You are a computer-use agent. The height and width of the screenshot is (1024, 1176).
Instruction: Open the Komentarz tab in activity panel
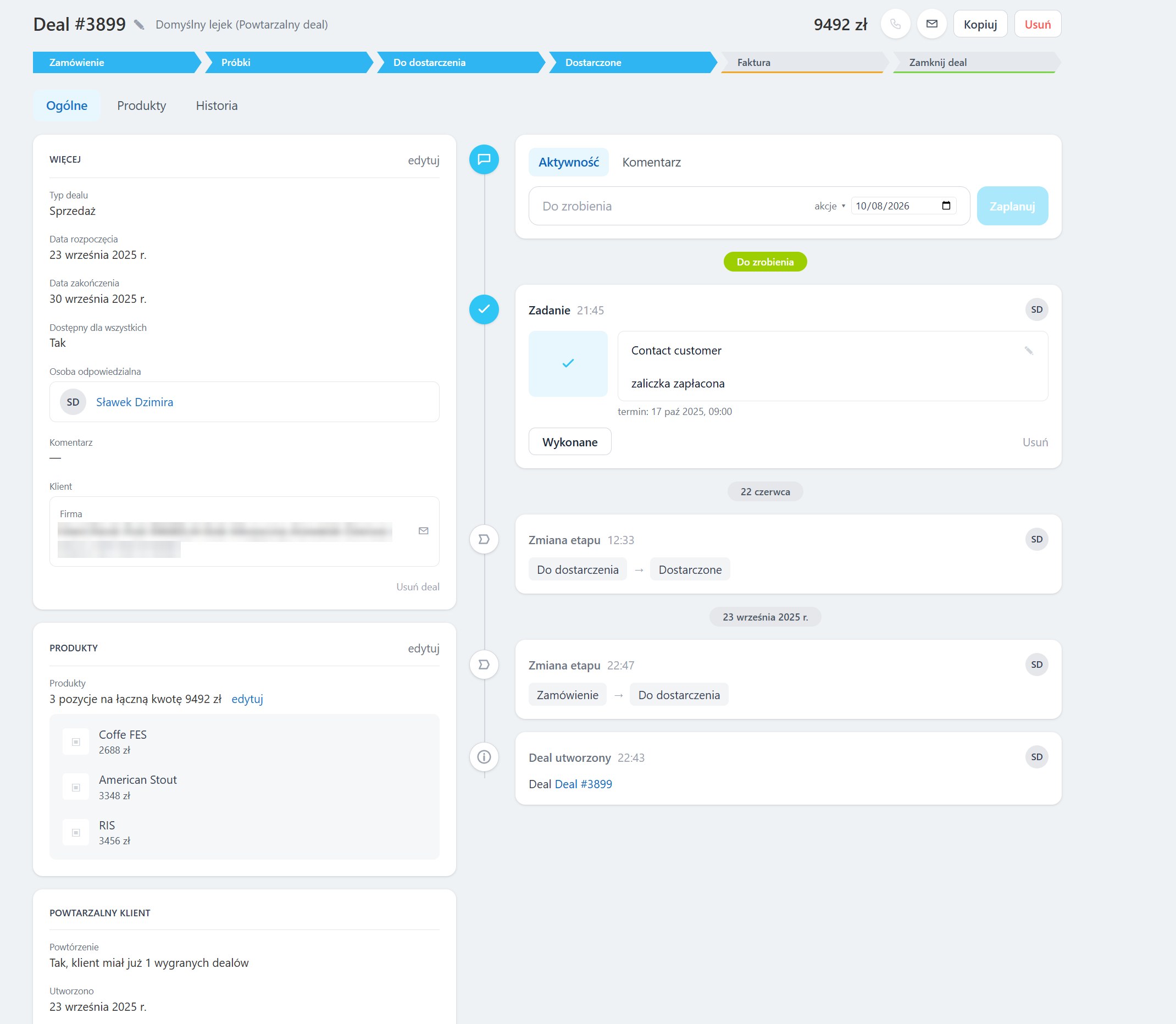point(651,162)
